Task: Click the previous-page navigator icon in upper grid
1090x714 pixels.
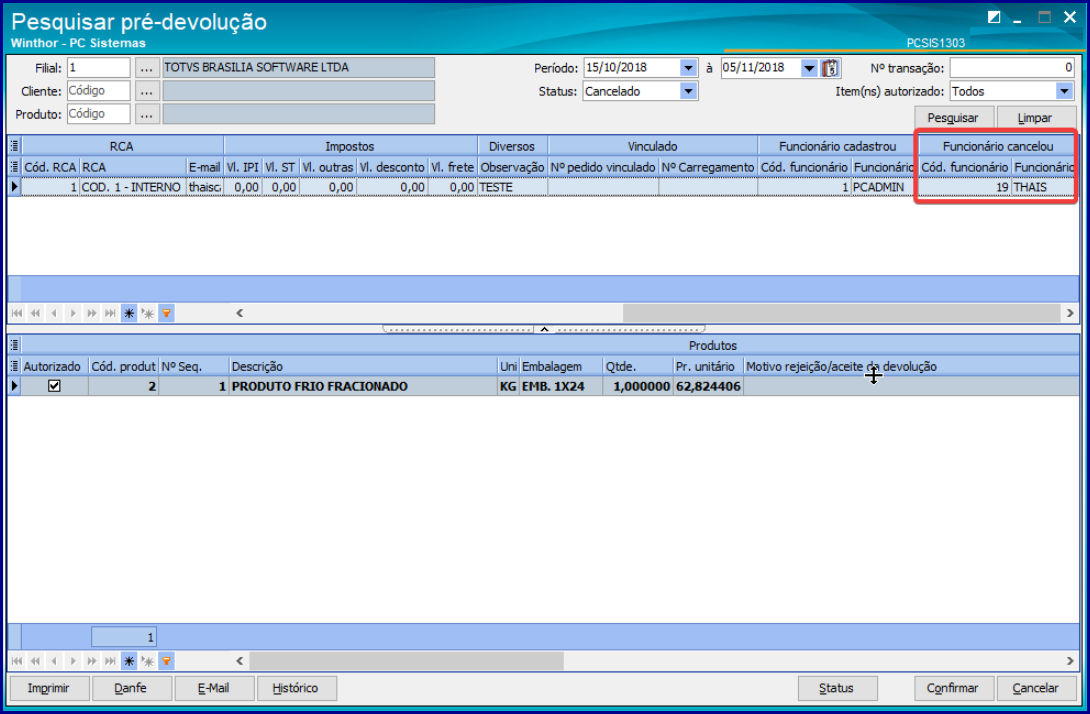Action: point(35,314)
